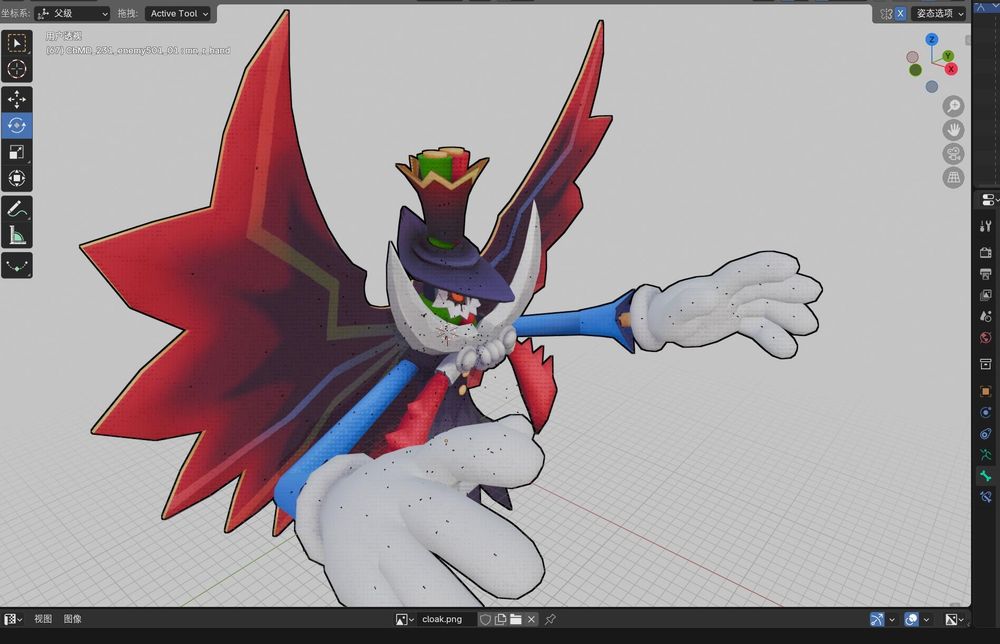
Task: Expand the 姿态选项 pose options dropdown
Action: click(x=938, y=13)
